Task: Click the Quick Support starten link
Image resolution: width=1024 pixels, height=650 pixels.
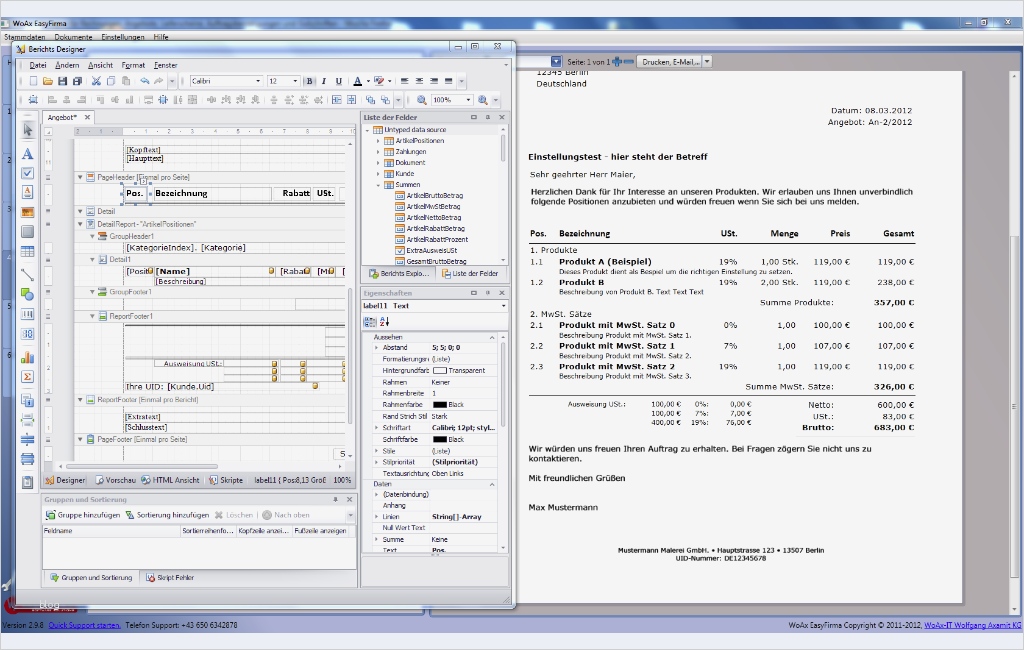Action: [x=85, y=625]
